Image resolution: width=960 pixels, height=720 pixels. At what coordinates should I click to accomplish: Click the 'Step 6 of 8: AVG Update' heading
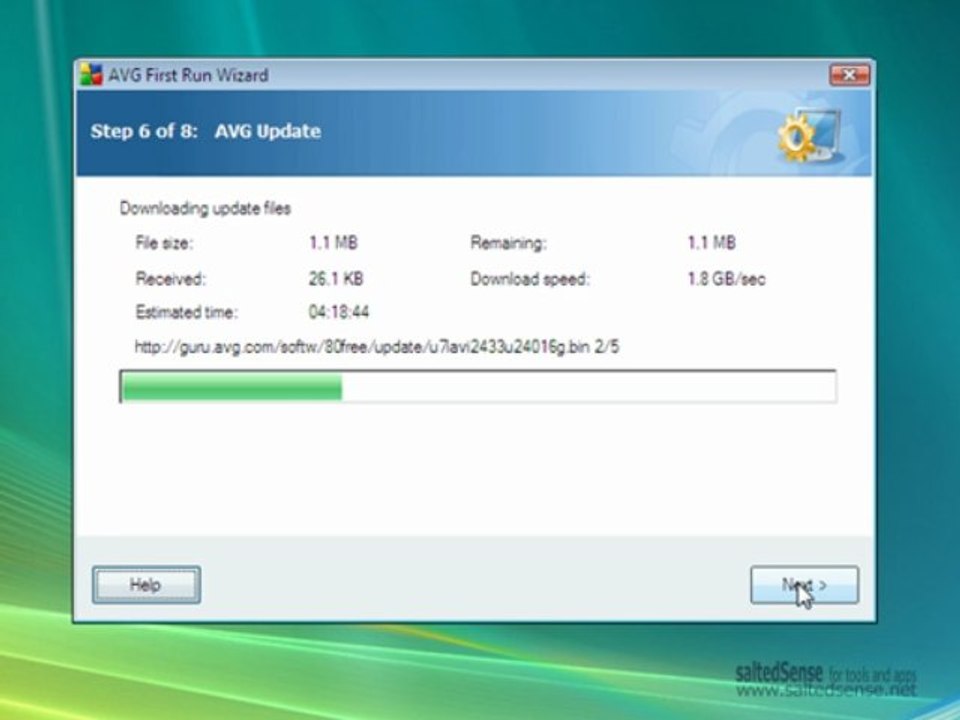tap(206, 131)
